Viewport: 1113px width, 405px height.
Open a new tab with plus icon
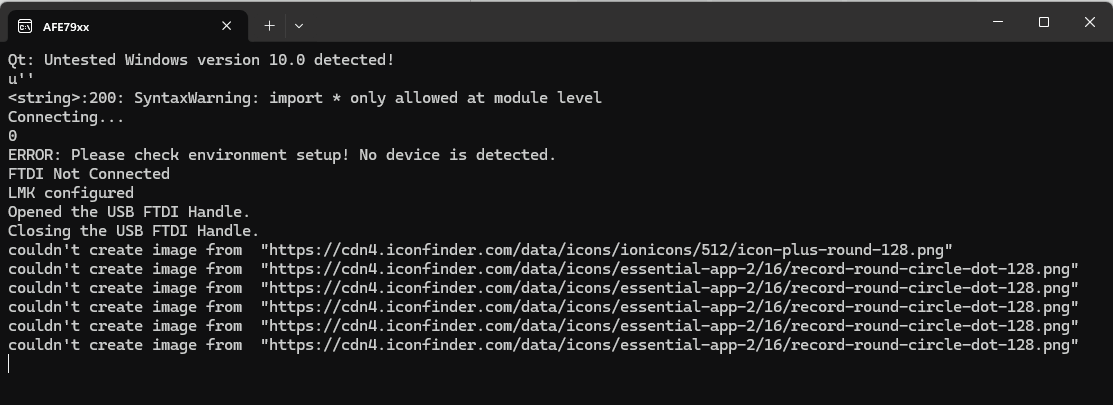(269, 26)
